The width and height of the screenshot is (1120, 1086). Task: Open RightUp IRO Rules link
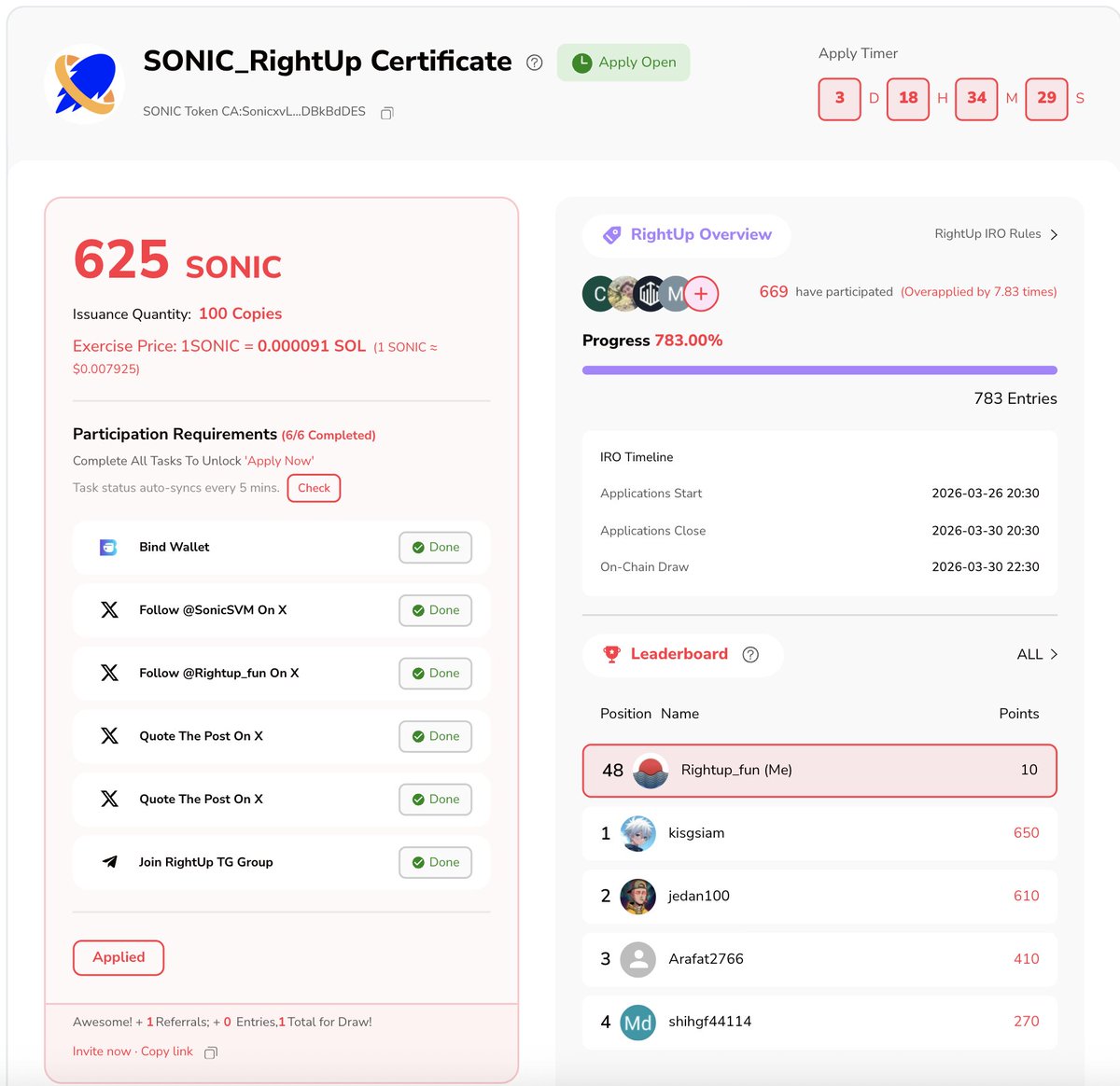(996, 234)
